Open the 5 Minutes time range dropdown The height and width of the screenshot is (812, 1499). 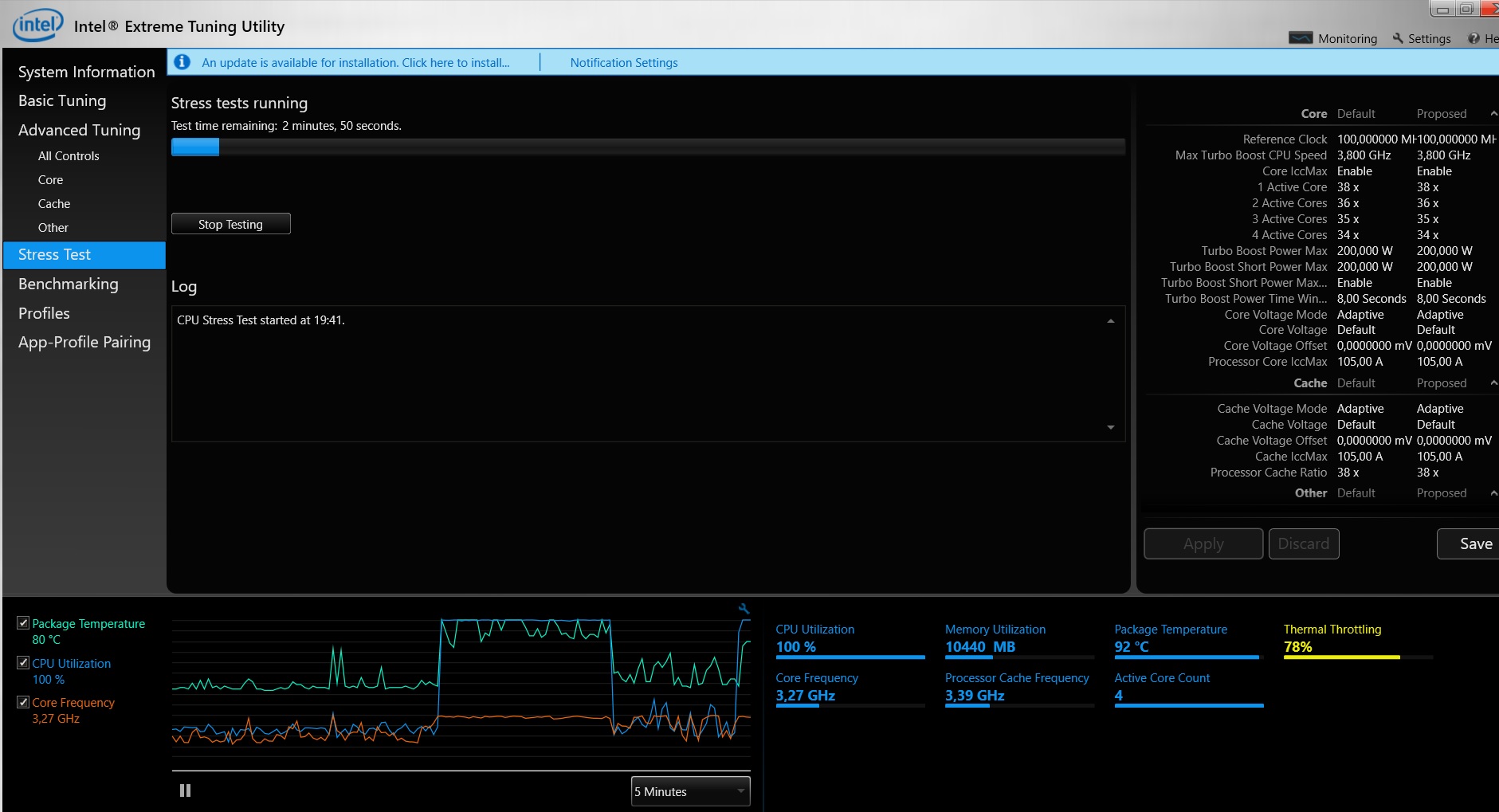[690, 791]
